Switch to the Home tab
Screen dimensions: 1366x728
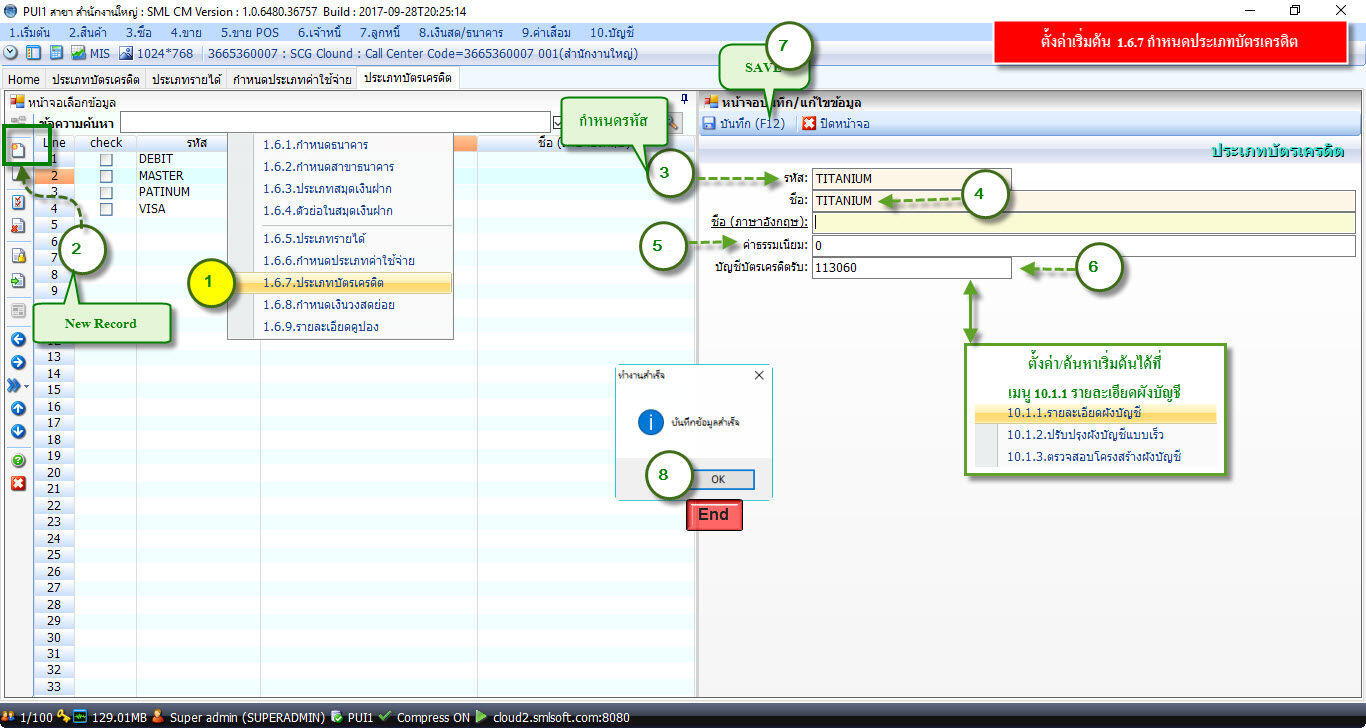coord(24,79)
